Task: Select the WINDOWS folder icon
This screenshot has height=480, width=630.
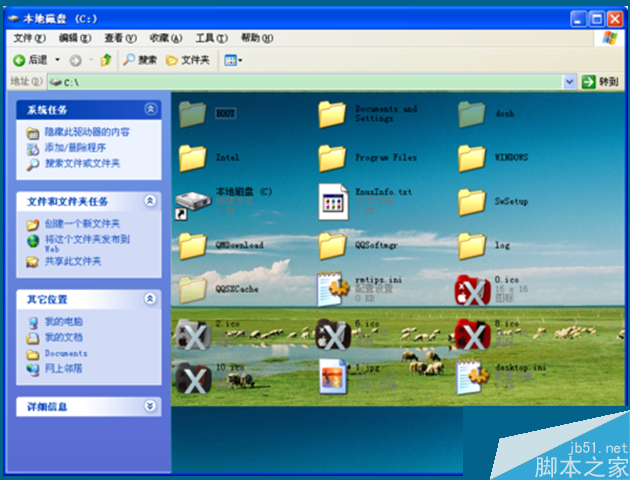Action: click(471, 158)
